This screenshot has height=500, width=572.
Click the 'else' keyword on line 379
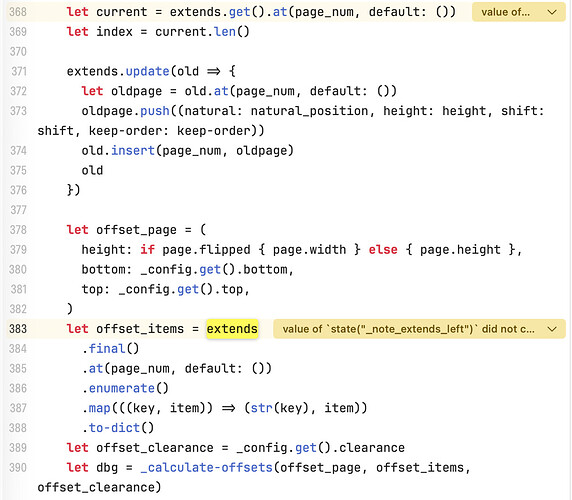click(383, 250)
